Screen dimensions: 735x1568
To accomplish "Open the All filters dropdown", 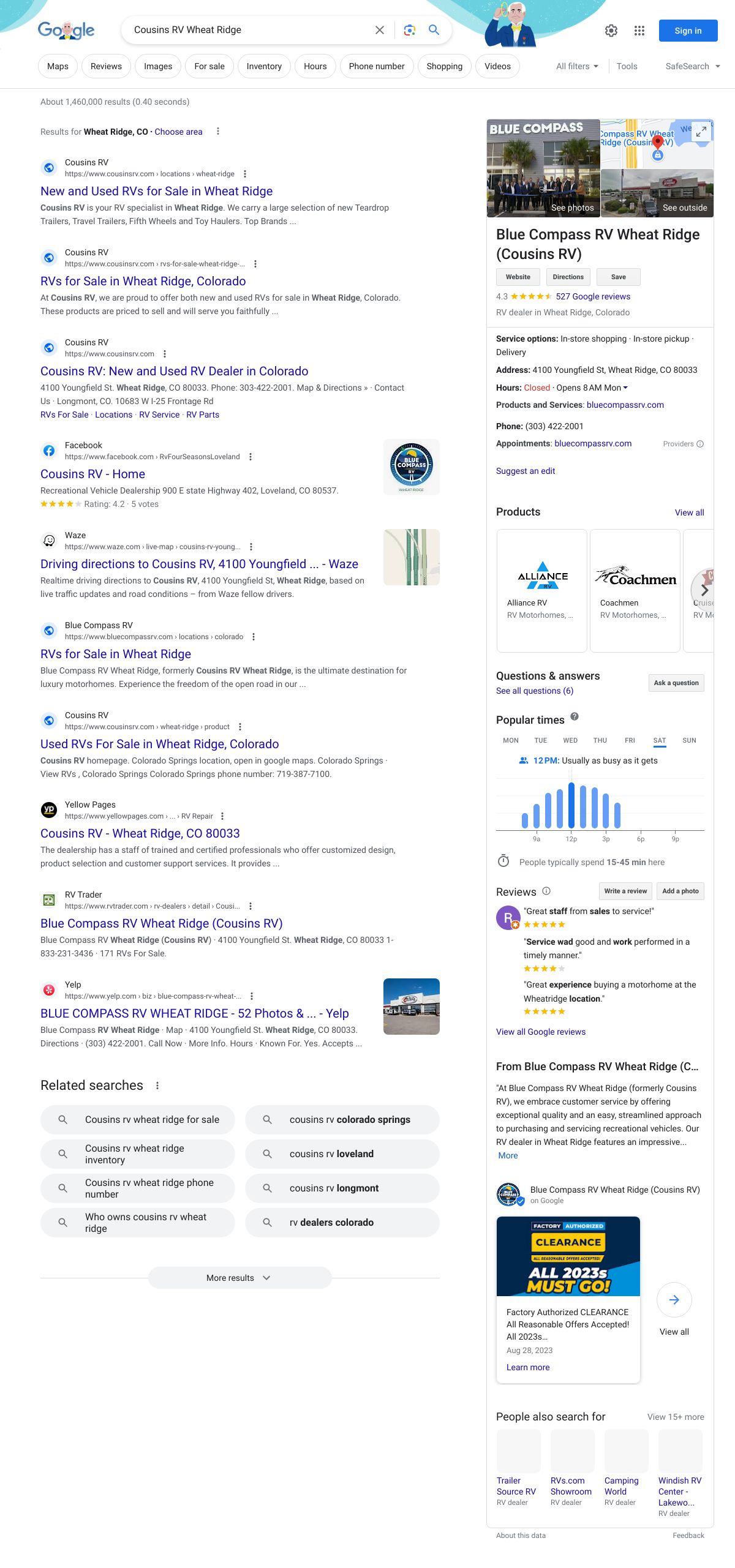I will tap(577, 66).
